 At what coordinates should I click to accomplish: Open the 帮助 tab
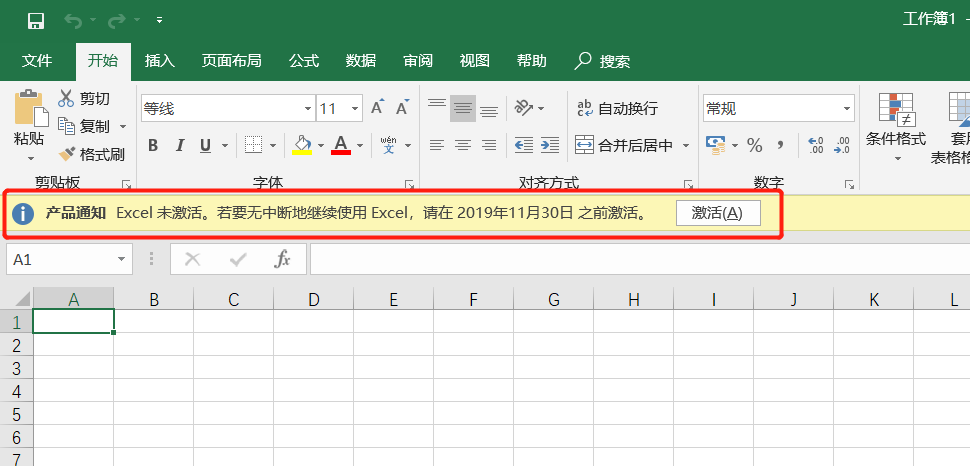coord(531,61)
